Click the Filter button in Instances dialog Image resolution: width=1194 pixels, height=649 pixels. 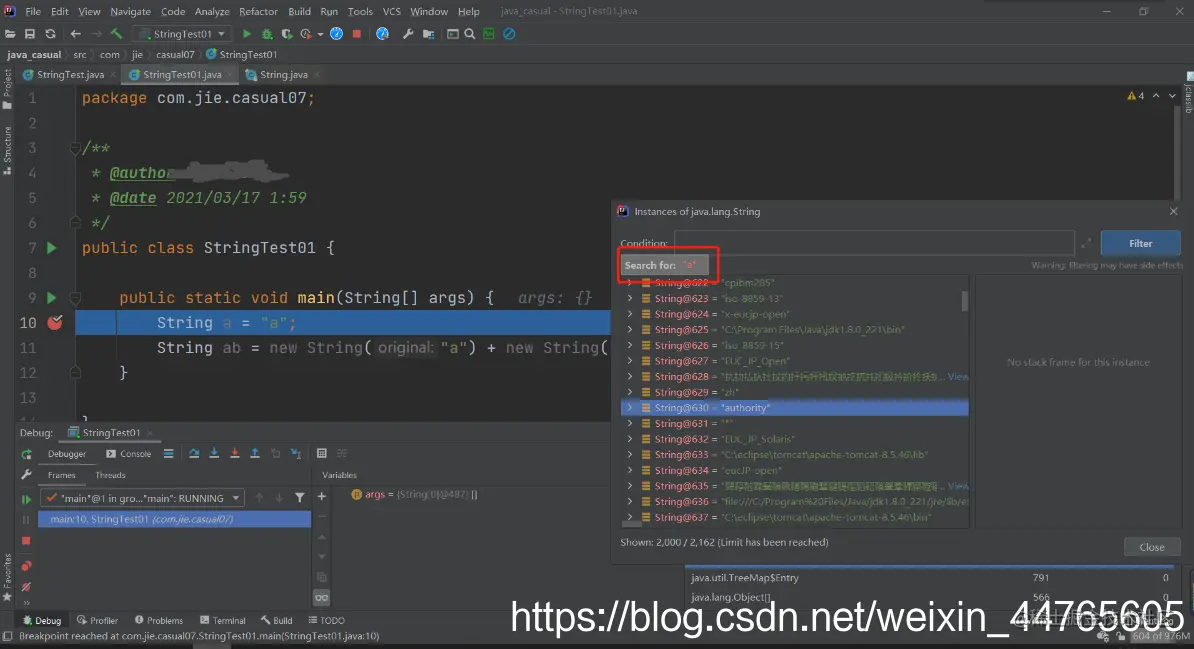pos(1140,244)
